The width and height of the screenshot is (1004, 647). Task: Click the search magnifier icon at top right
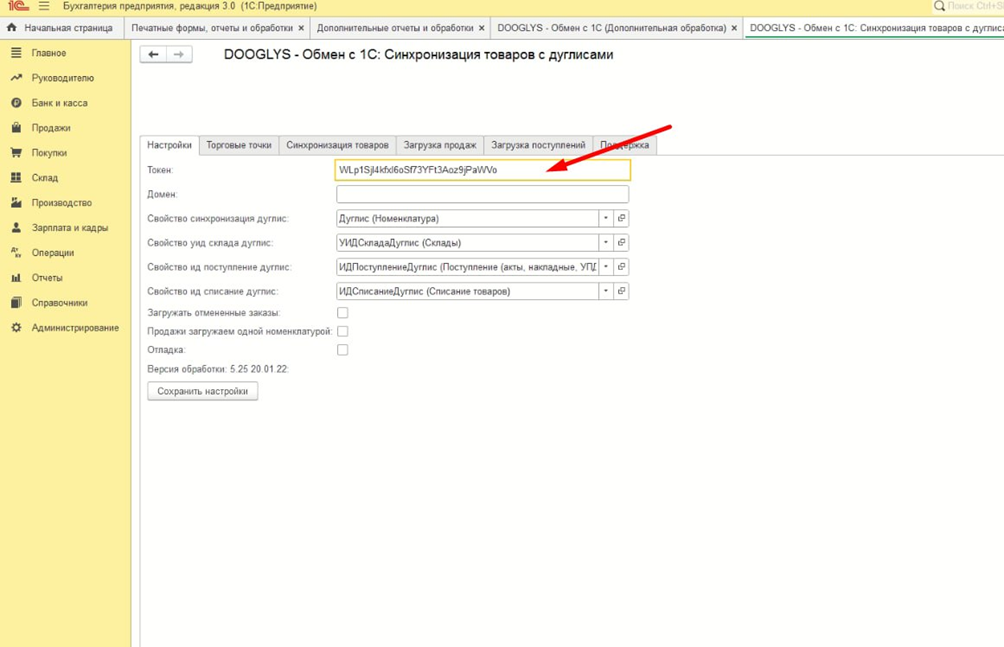939,6
